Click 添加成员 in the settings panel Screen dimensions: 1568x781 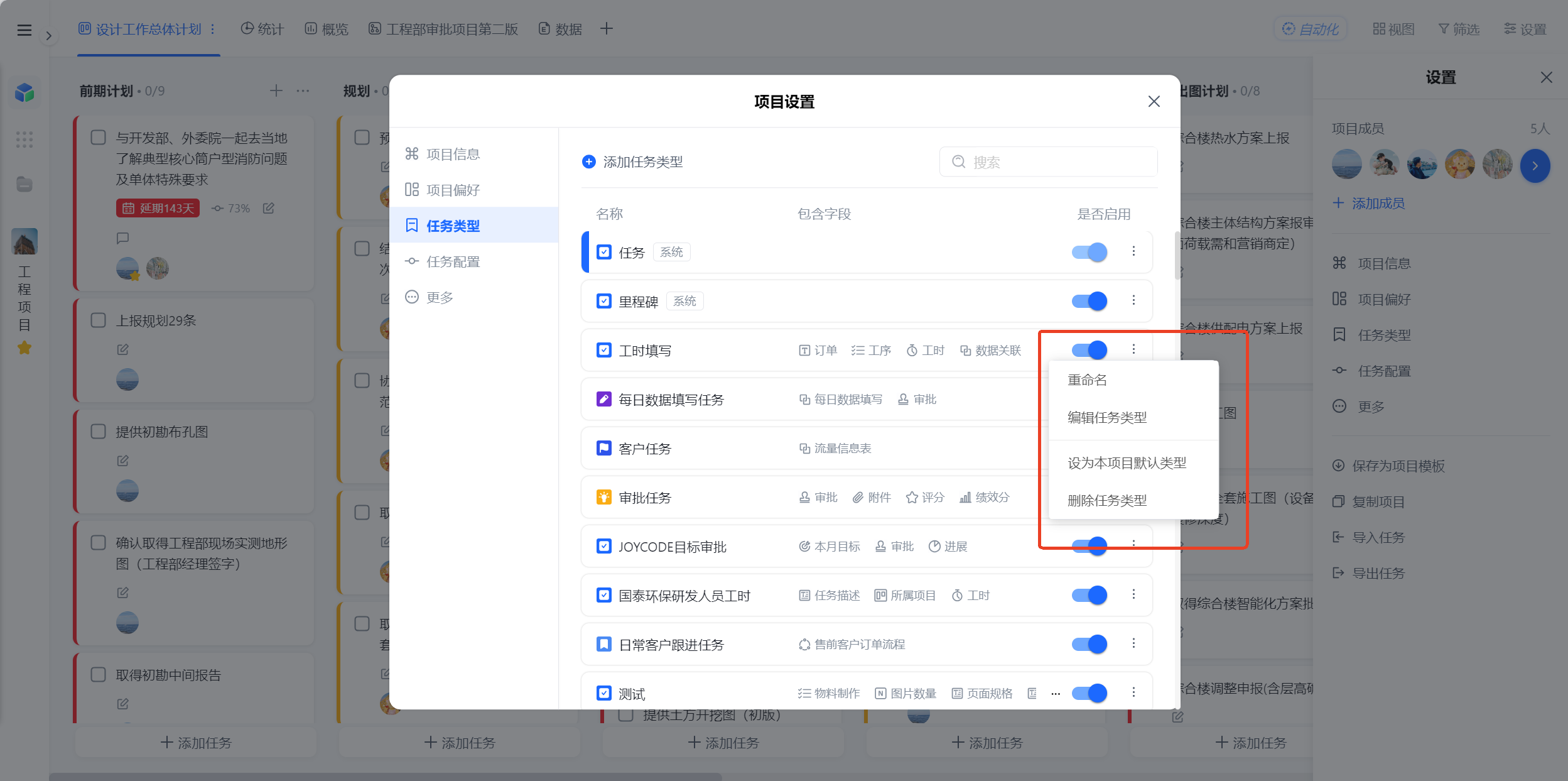coord(1368,204)
